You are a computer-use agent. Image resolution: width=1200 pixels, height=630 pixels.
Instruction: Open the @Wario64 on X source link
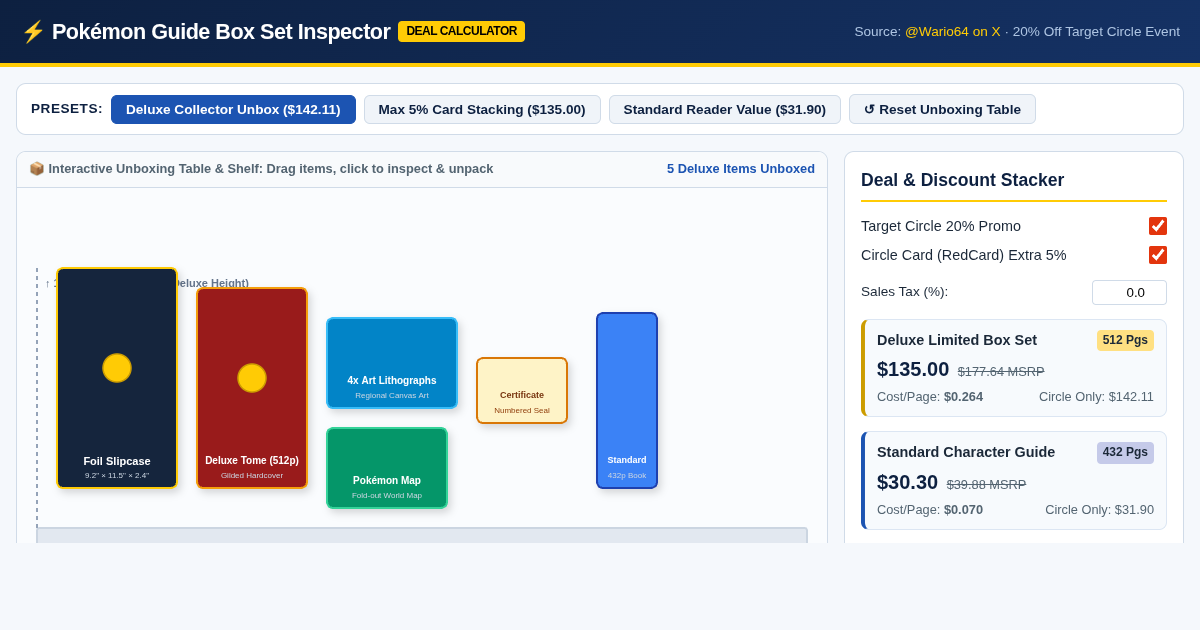[953, 31]
